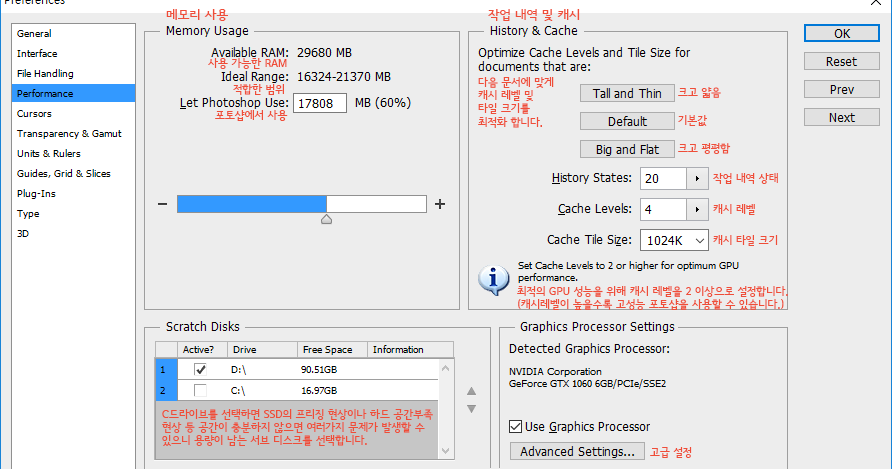
Task: Click the 16.97GB free space cell
Action: coord(319,391)
